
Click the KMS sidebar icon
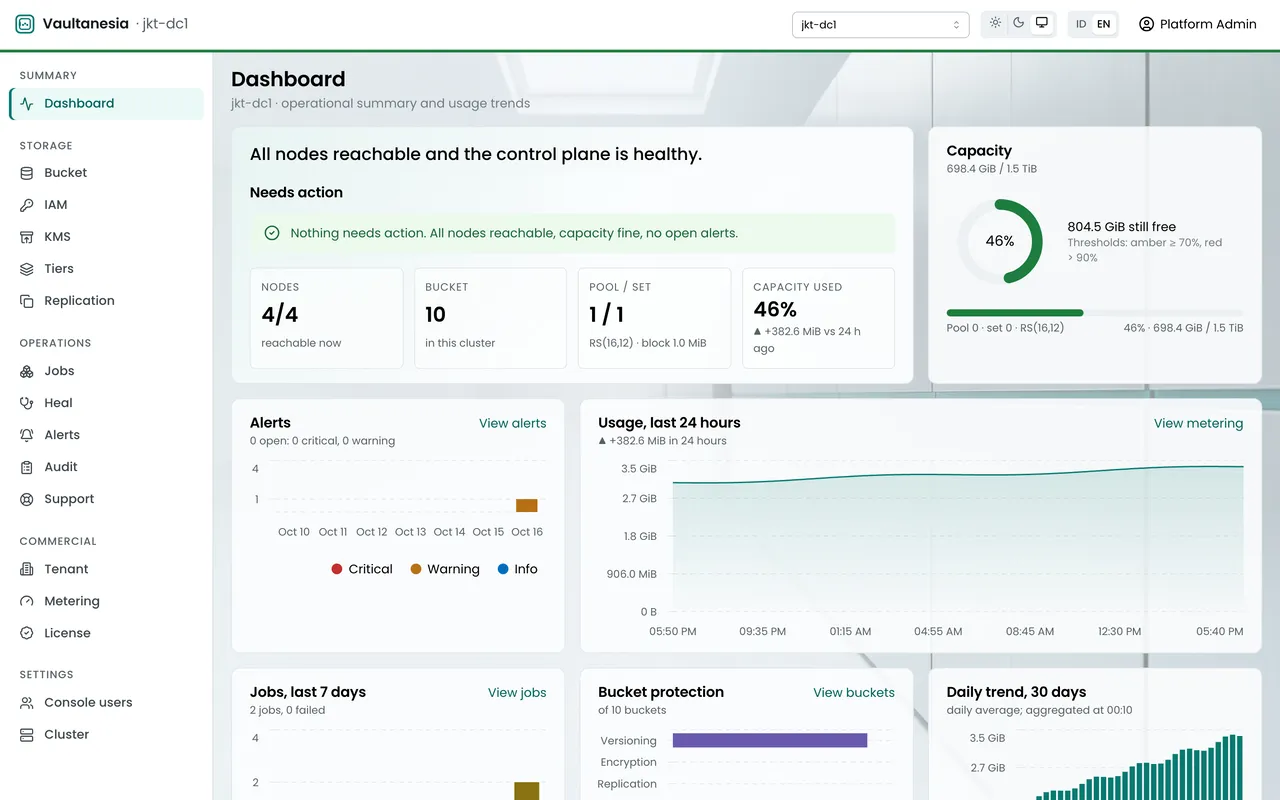click(x=27, y=237)
